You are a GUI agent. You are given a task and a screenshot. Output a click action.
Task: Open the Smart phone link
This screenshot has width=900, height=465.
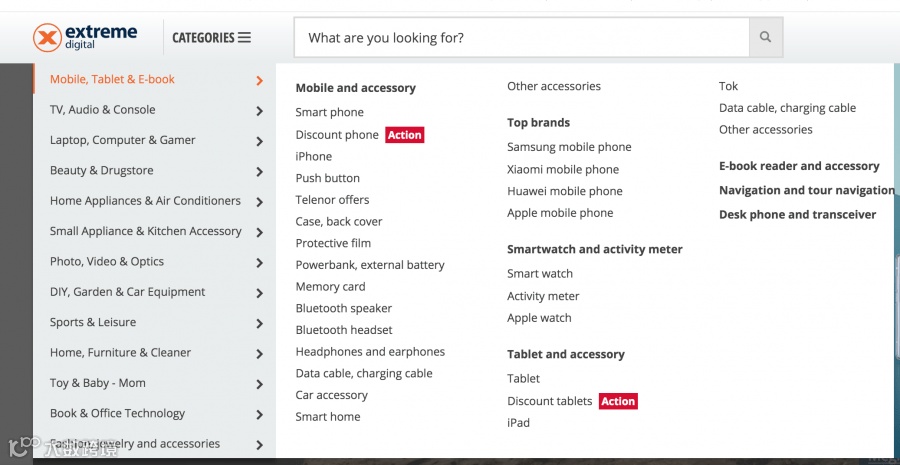coord(329,113)
